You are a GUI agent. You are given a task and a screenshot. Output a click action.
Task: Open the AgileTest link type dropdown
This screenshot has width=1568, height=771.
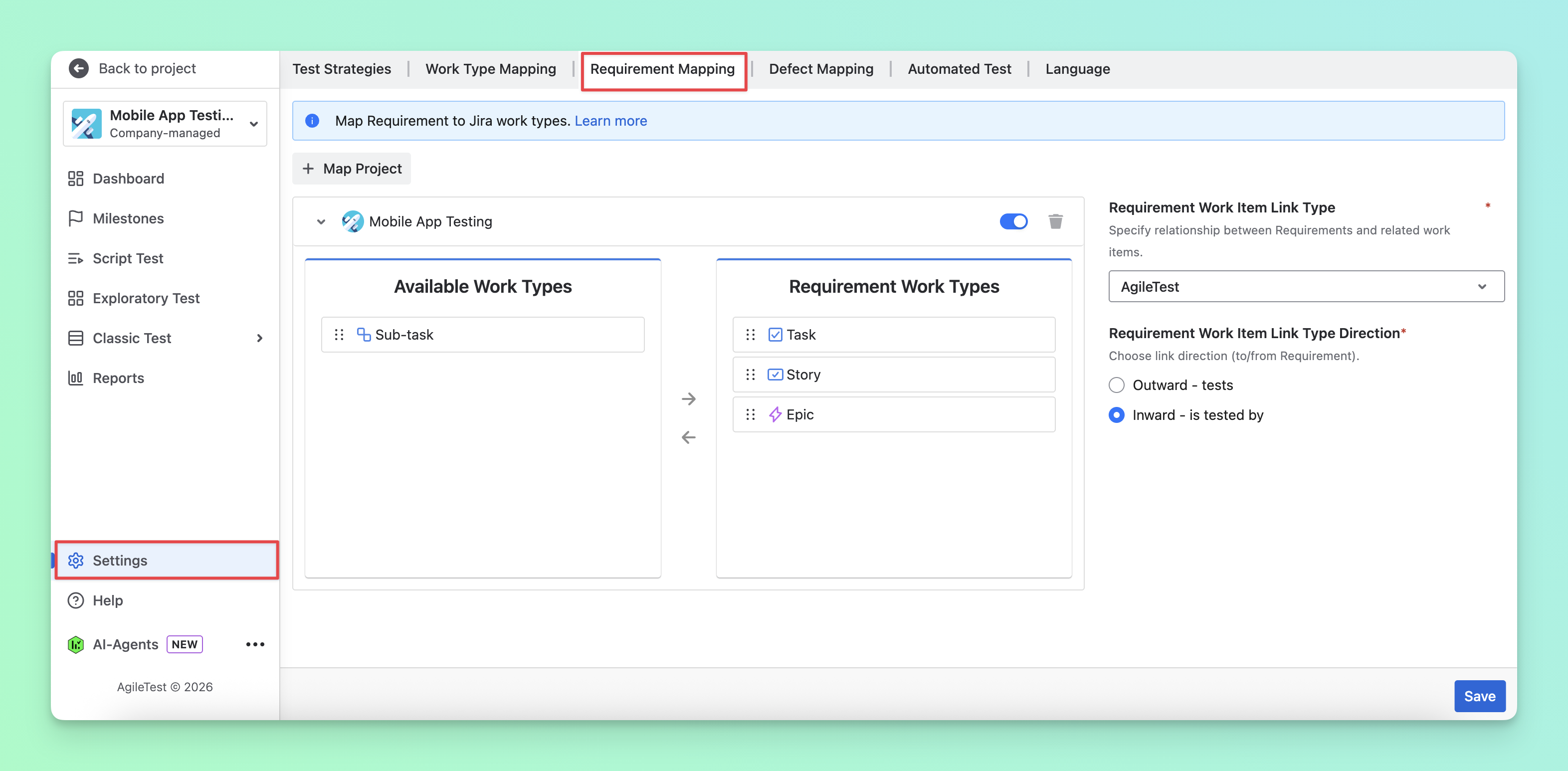click(x=1306, y=287)
